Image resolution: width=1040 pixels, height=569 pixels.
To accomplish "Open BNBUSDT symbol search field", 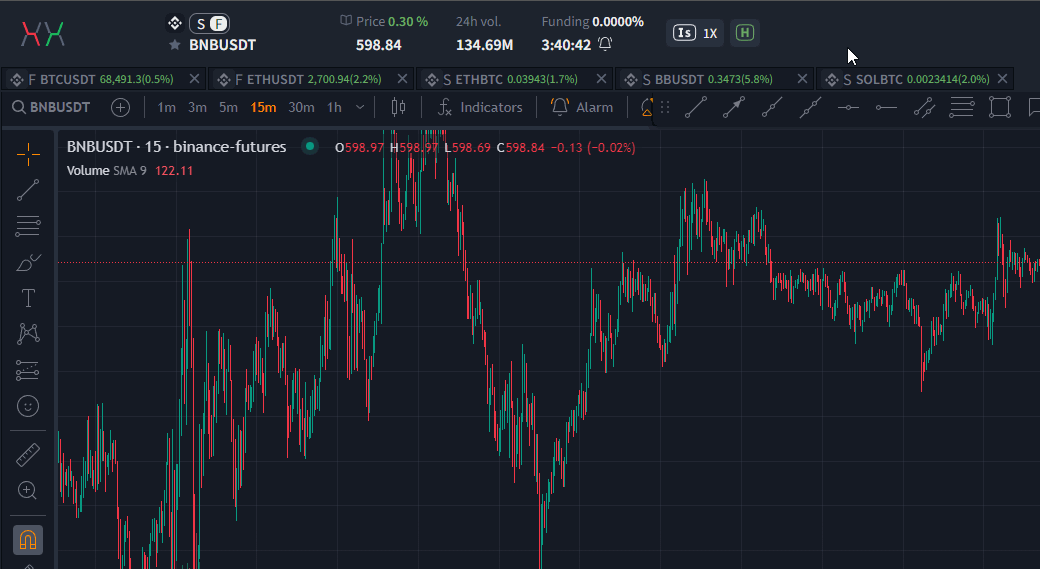I will [52, 107].
